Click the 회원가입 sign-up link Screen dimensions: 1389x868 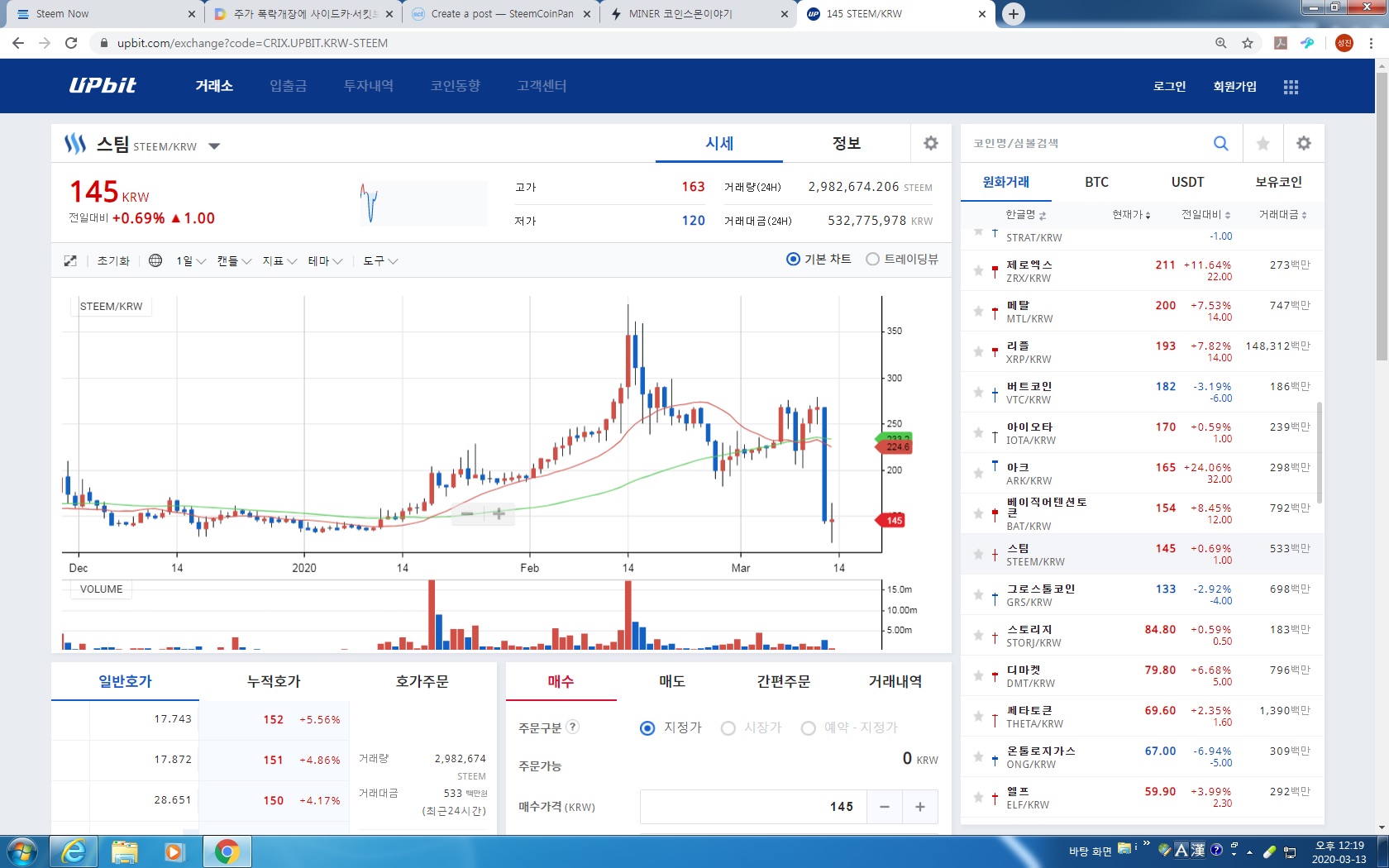[1234, 86]
